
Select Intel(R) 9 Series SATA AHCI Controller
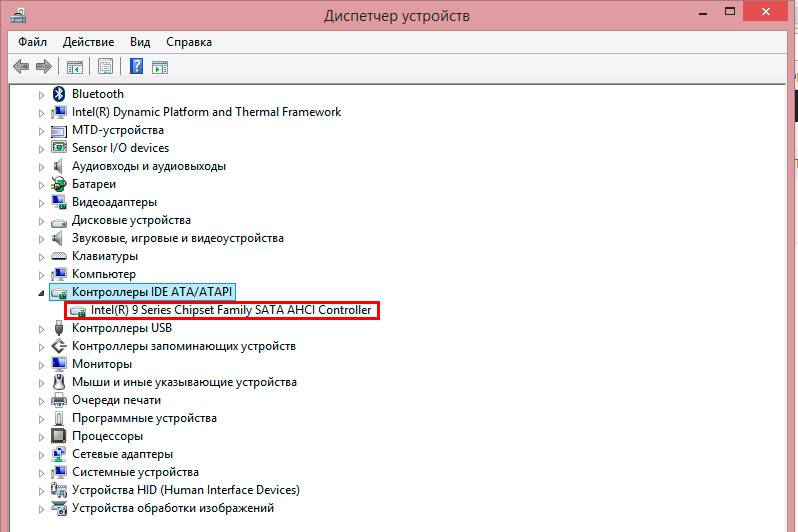click(x=231, y=310)
